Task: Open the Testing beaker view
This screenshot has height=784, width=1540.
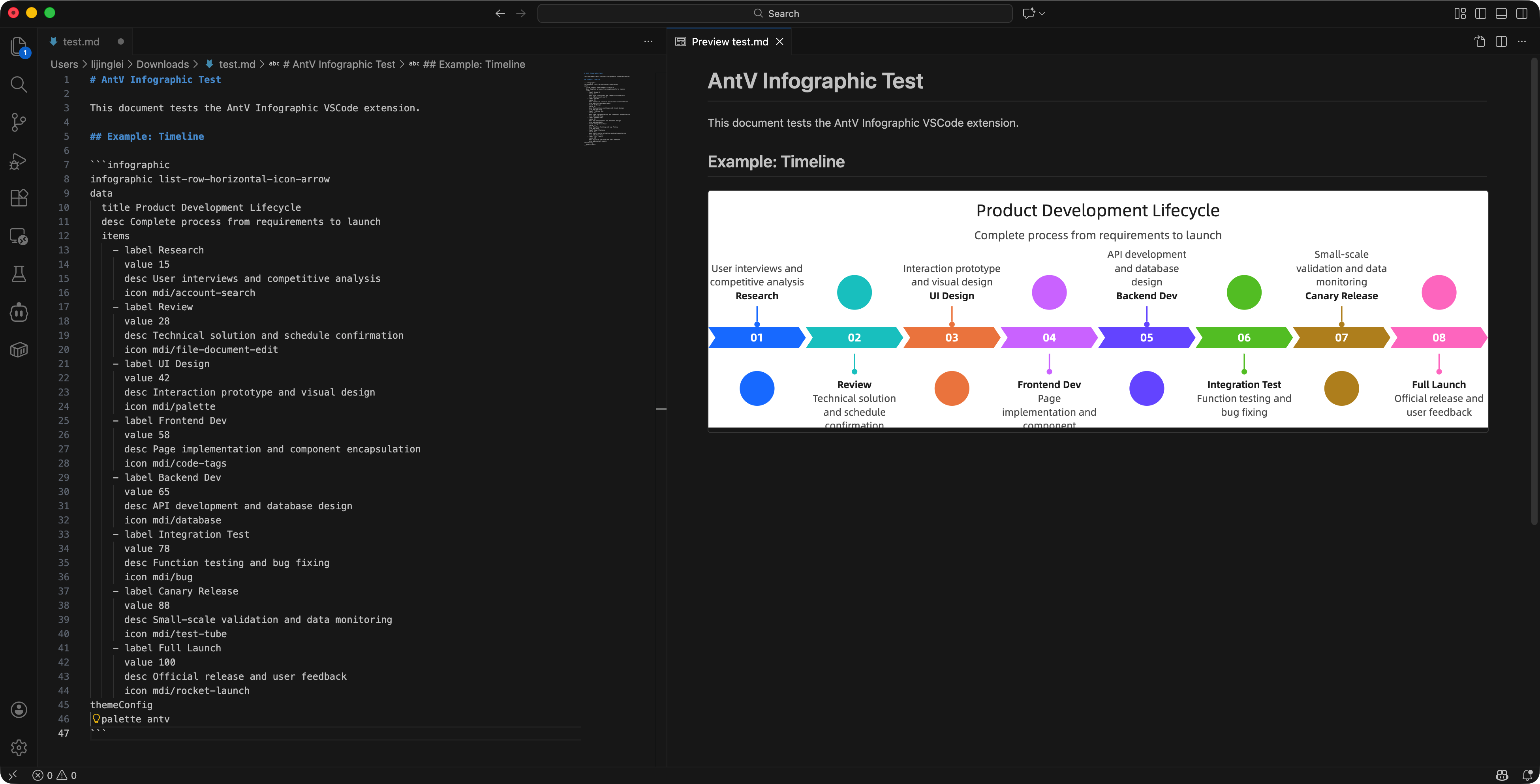Action: [x=19, y=274]
